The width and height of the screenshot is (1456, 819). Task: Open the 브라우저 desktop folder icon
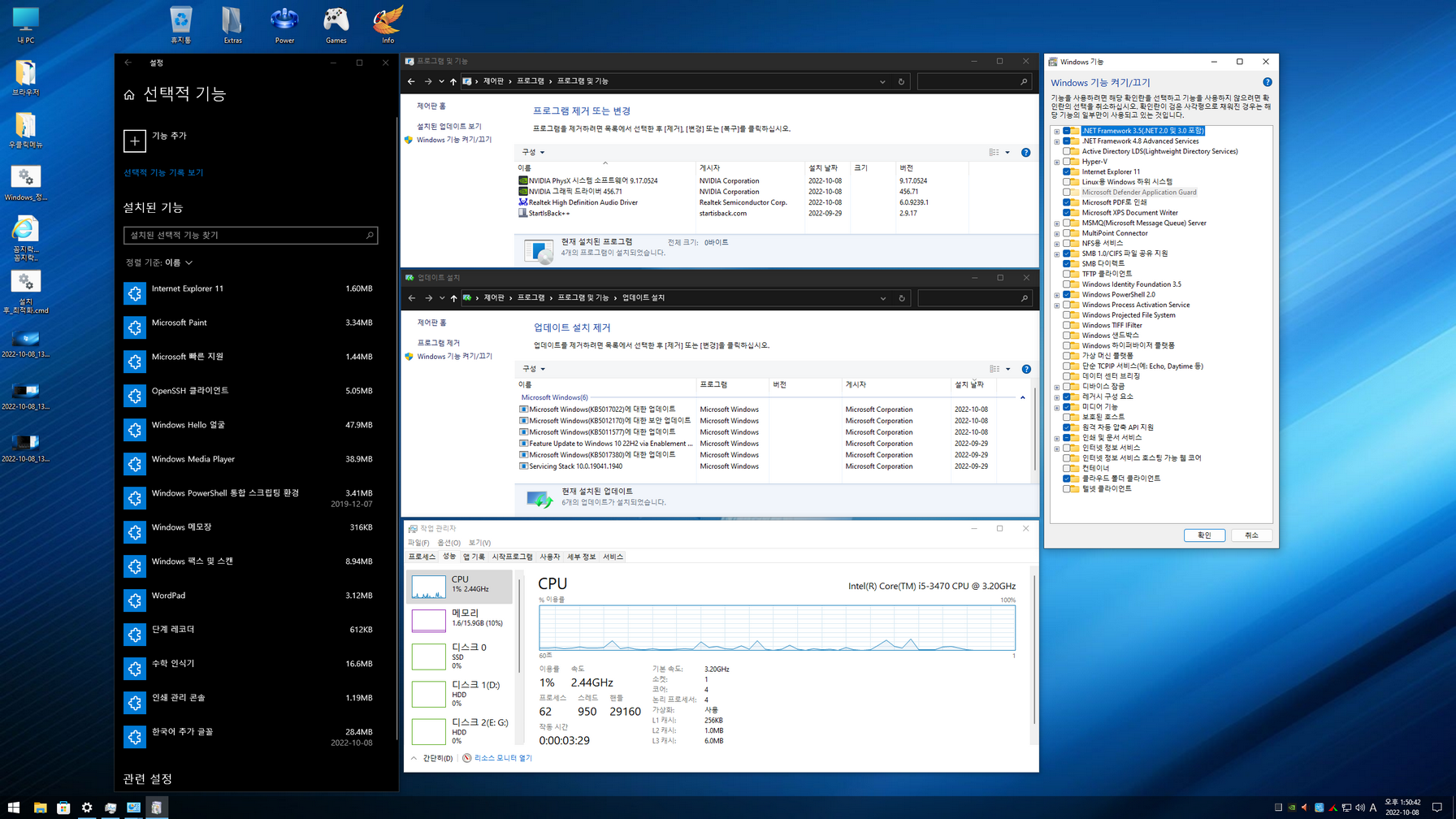[25, 77]
